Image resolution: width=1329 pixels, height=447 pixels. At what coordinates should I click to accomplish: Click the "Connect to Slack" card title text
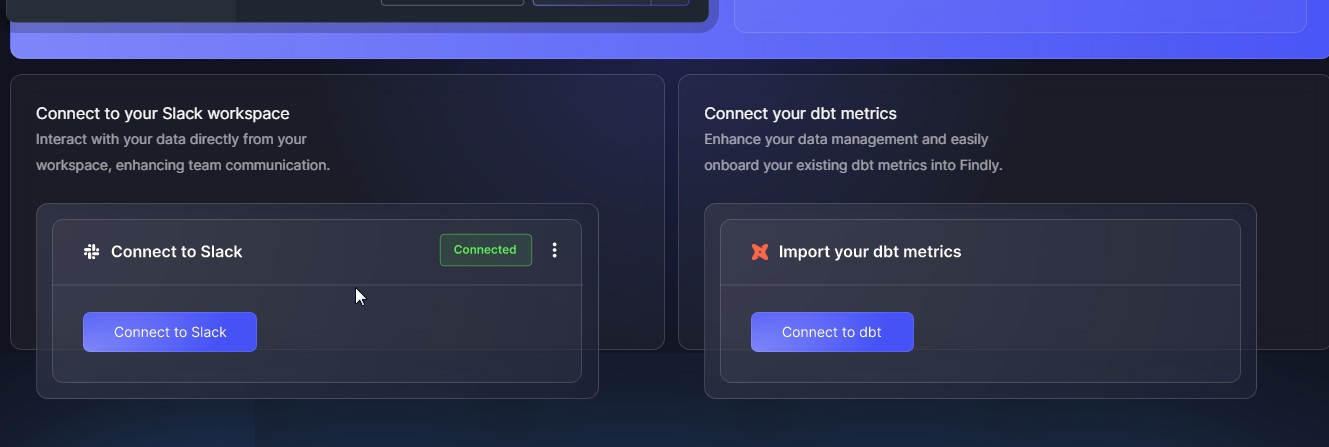[176, 252]
